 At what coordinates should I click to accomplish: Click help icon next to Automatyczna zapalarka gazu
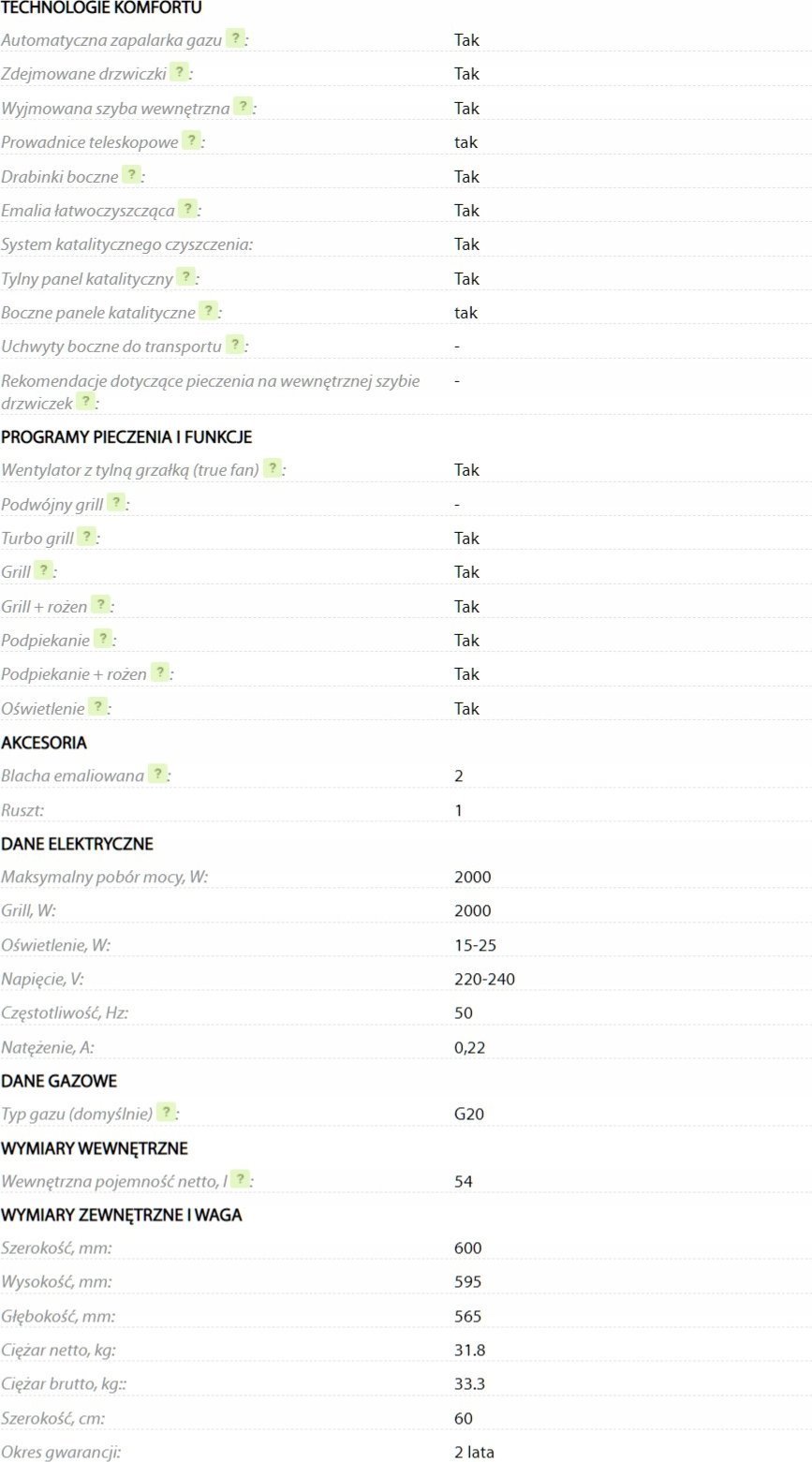pyautogui.click(x=235, y=39)
